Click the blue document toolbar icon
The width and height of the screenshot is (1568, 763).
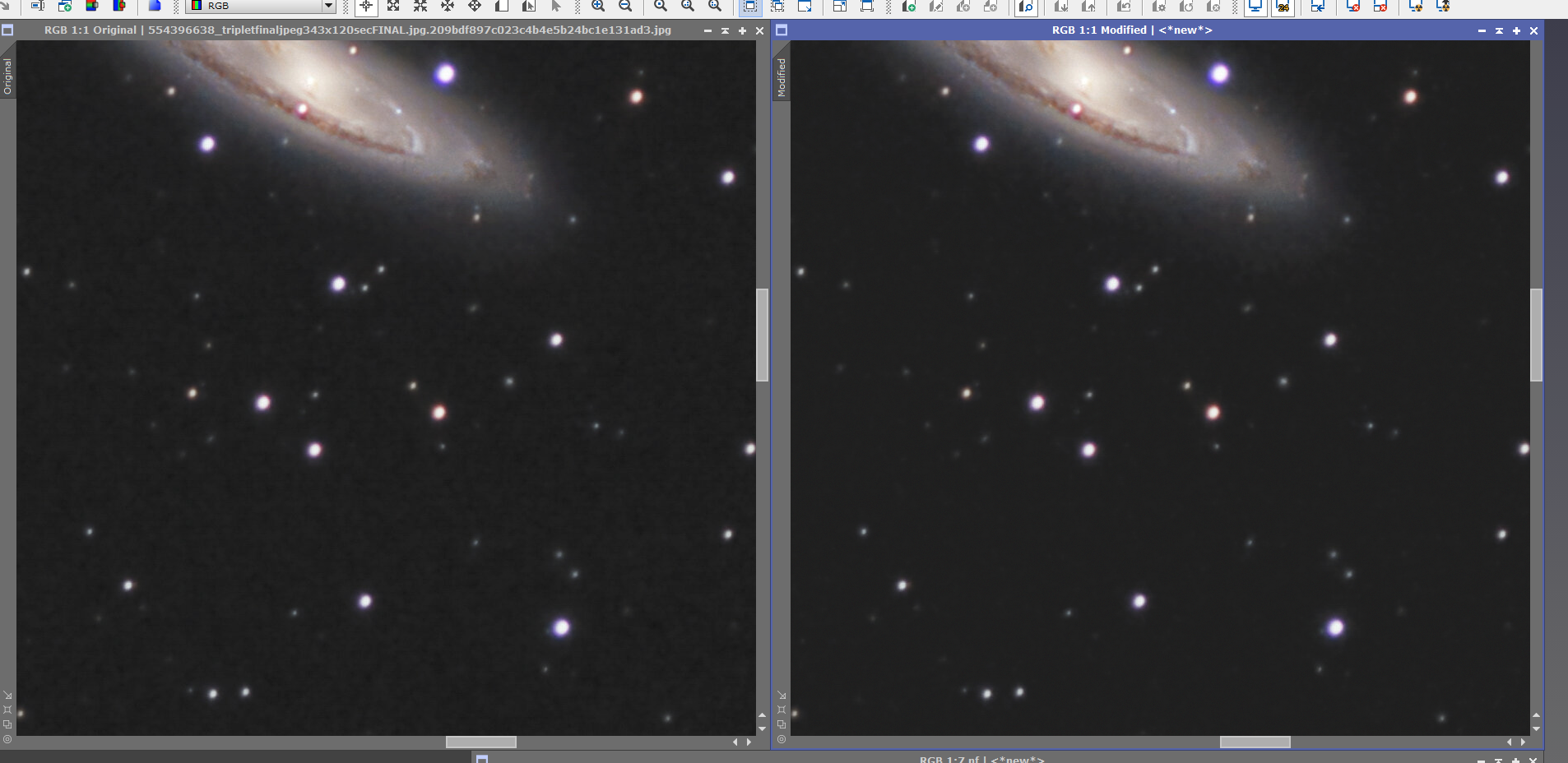point(155,6)
